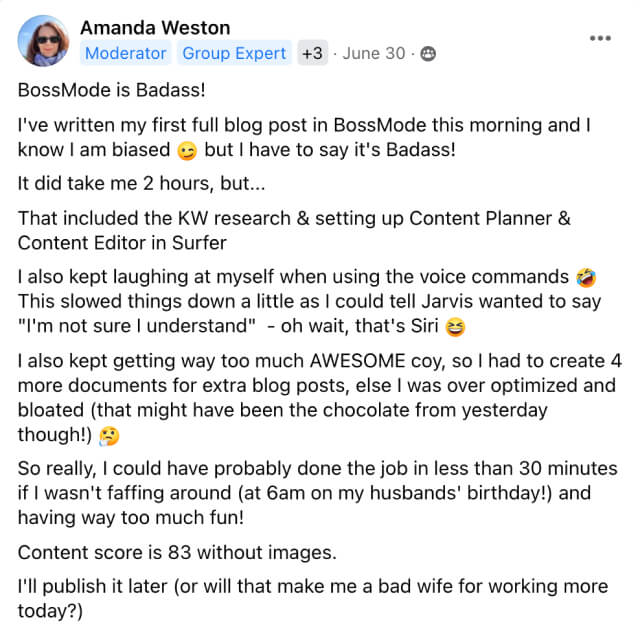
Task: Click the thinking face emoji after "though!)"
Action: click(x=109, y=436)
